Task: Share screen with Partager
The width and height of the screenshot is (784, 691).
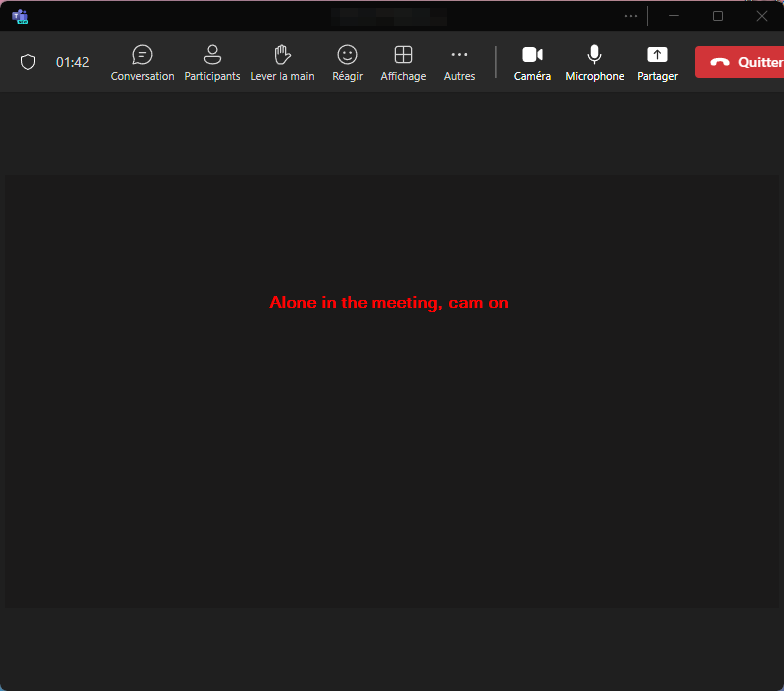Action: (657, 62)
